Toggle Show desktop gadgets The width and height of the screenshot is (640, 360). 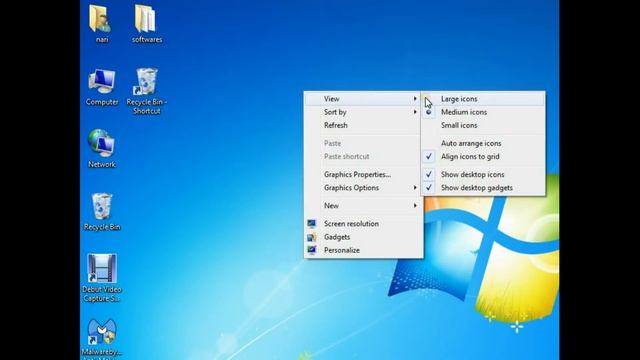pos(483,188)
